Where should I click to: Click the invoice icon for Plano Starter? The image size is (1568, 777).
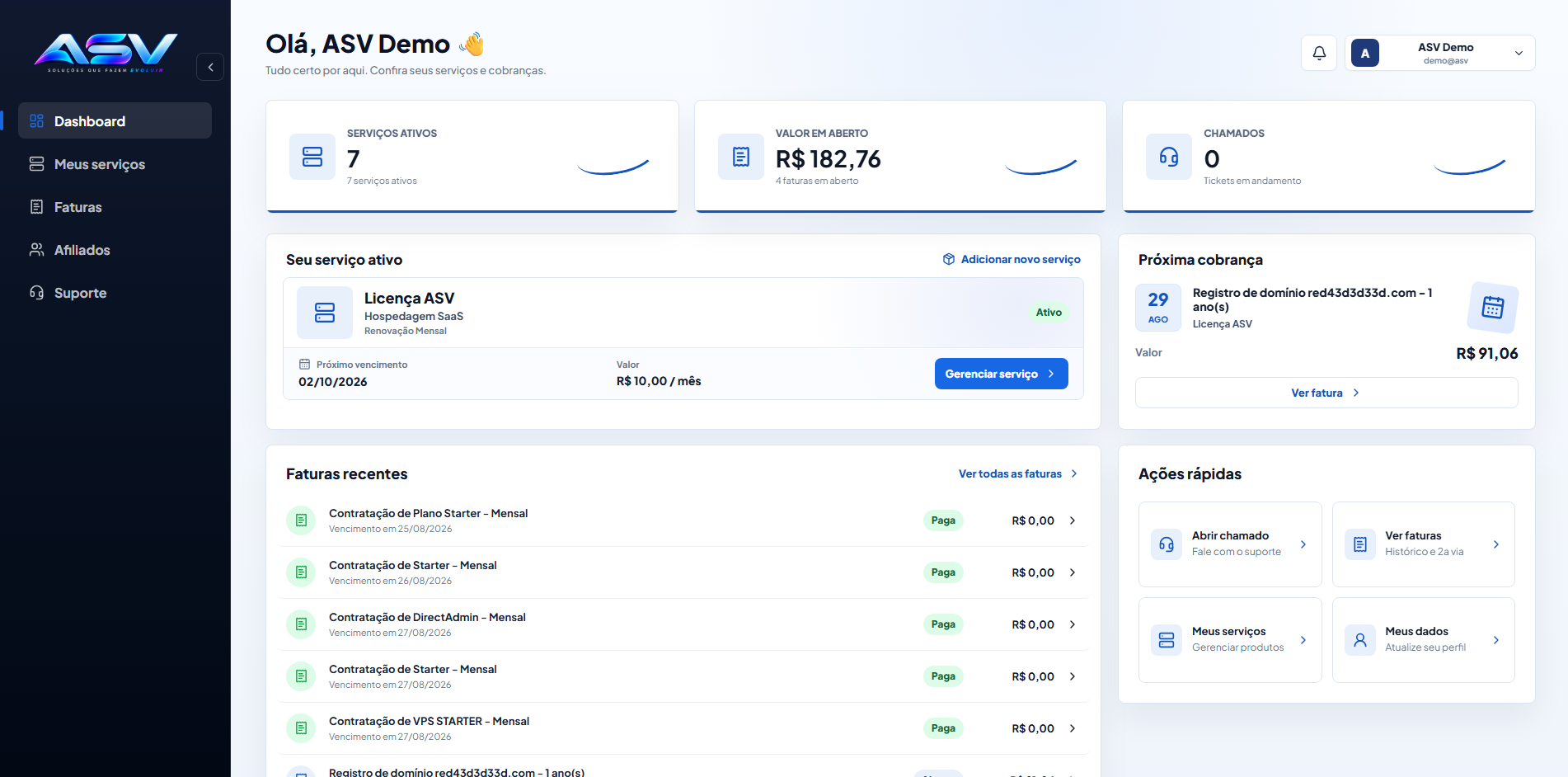[301, 520]
